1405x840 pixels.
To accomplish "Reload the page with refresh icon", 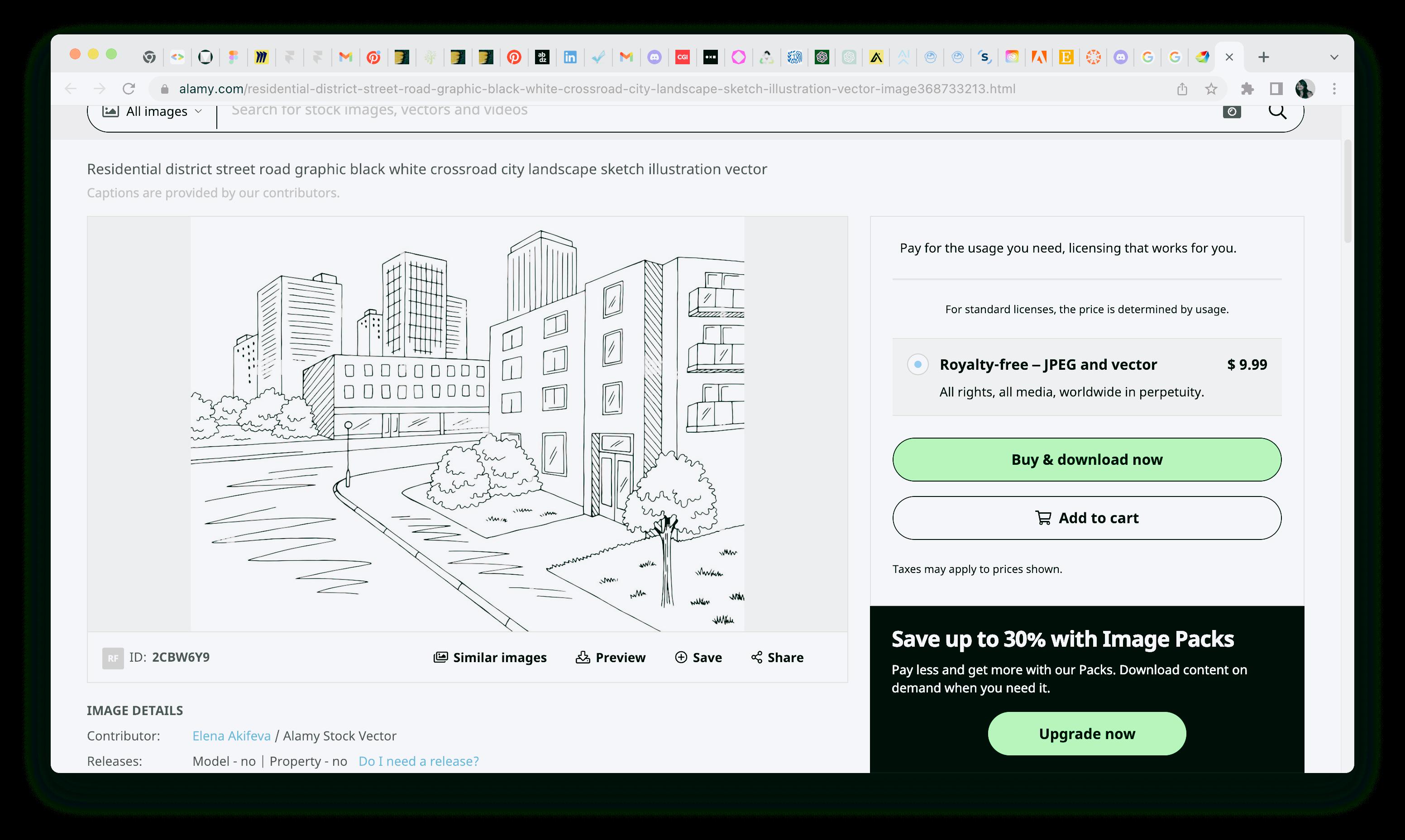I will [129, 89].
